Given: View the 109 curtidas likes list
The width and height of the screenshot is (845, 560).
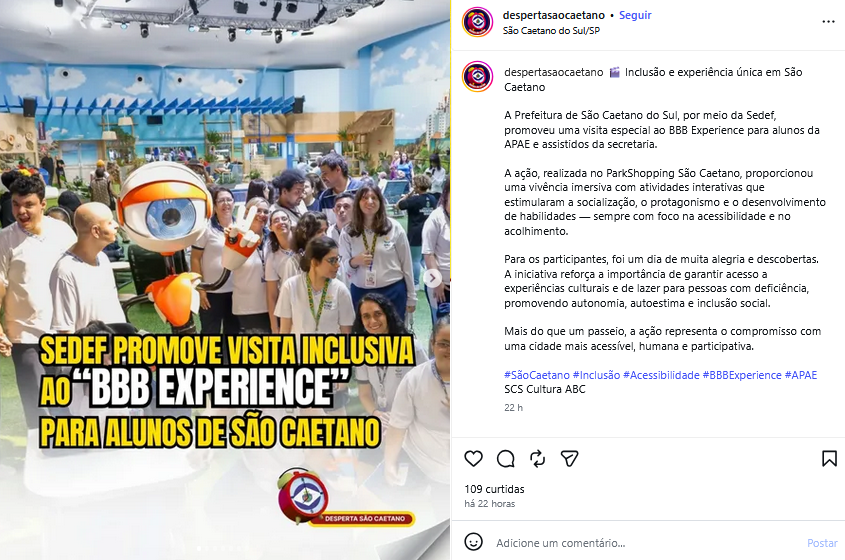Looking at the screenshot, I should coord(494,489).
